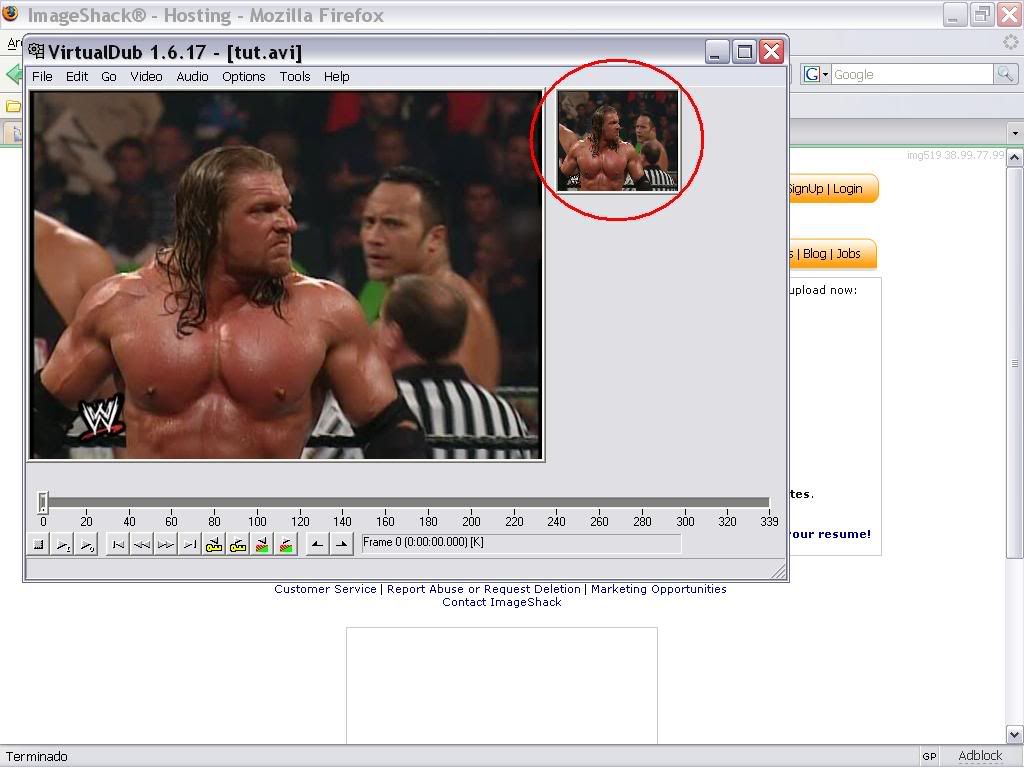Step forward one frame
1024x768 pixels.
coord(166,544)
